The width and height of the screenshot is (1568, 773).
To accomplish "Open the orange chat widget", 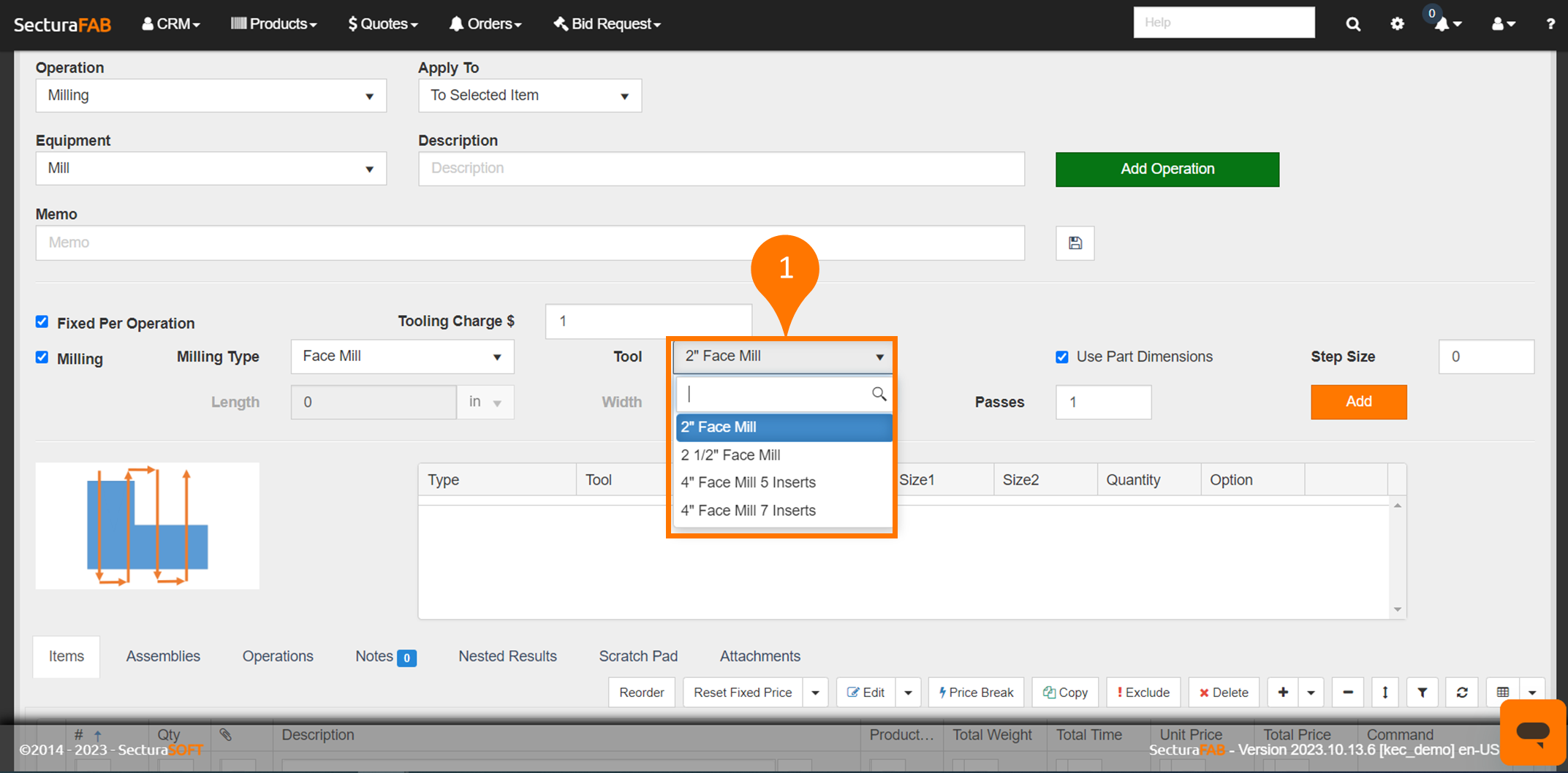I will [1532, 731].
